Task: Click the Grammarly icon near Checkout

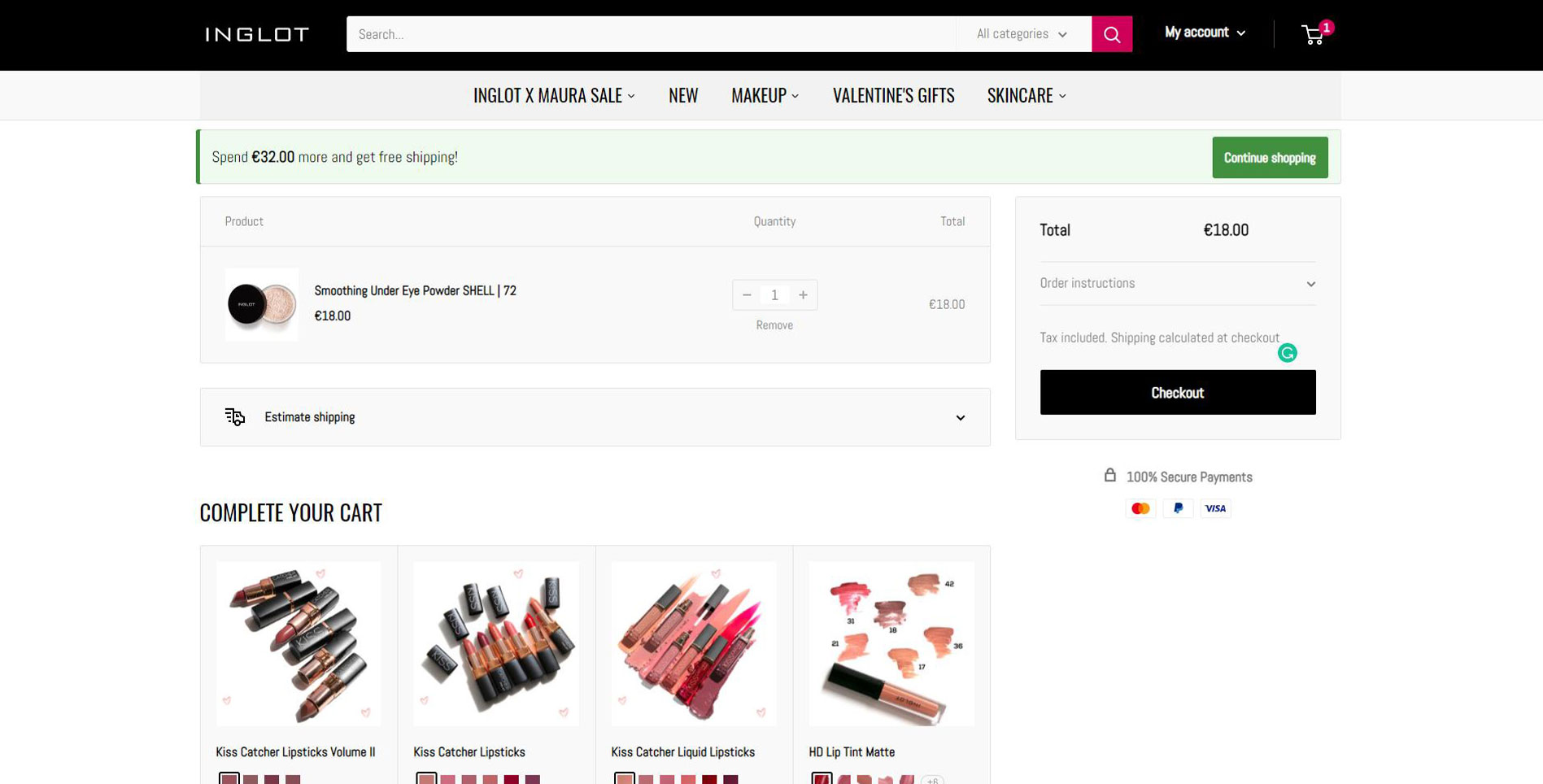Action: pos(1287,353)
